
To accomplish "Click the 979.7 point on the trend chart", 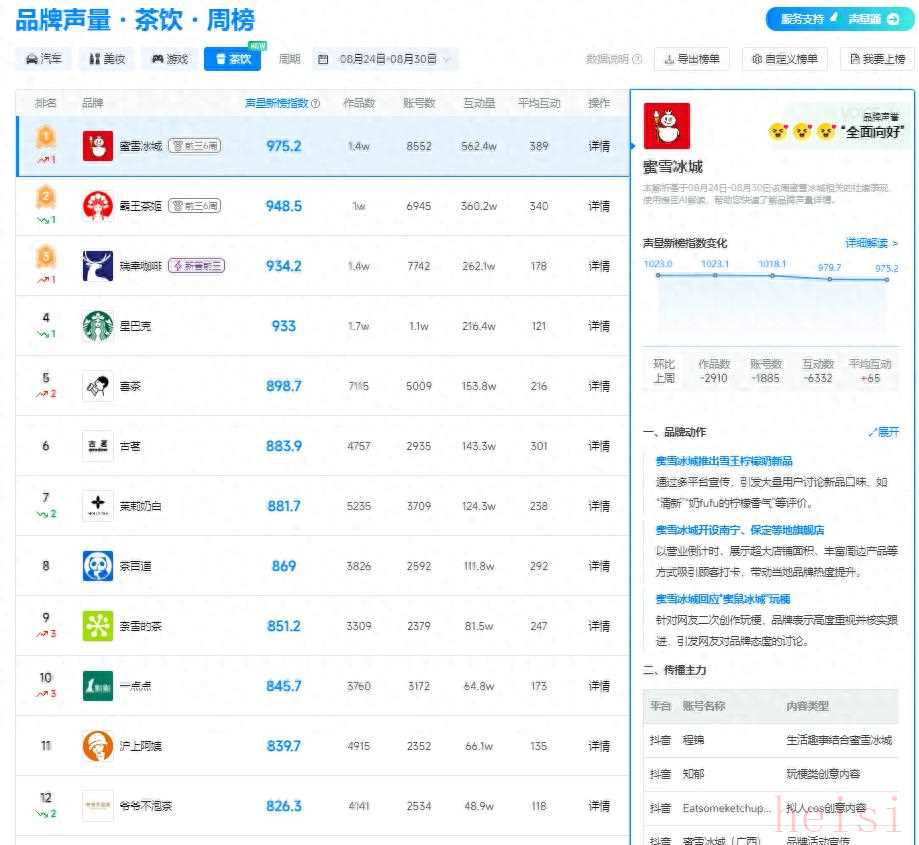I will click(830, 279).
